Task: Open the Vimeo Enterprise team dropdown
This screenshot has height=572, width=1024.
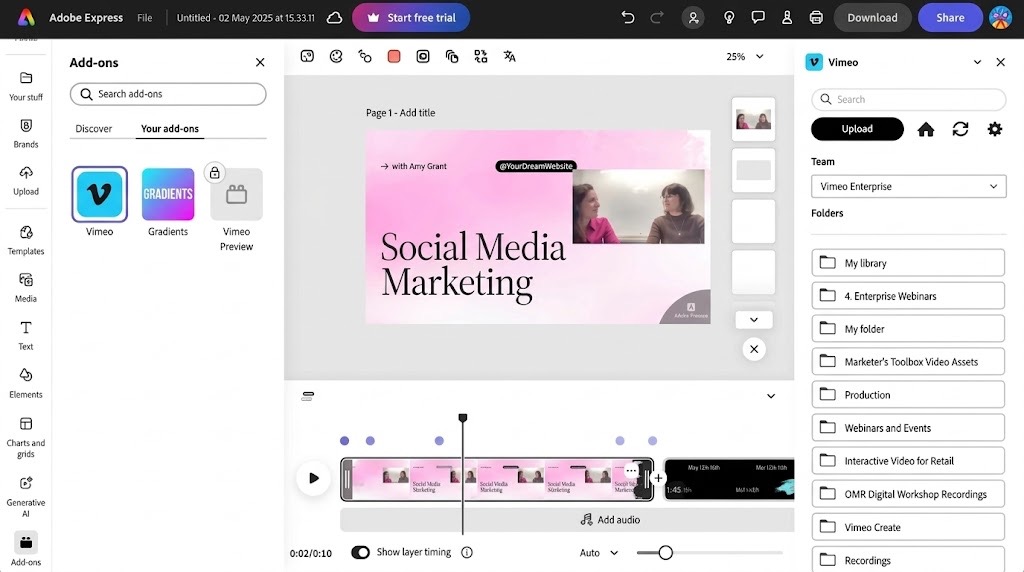Action: [x=908, y=186]
